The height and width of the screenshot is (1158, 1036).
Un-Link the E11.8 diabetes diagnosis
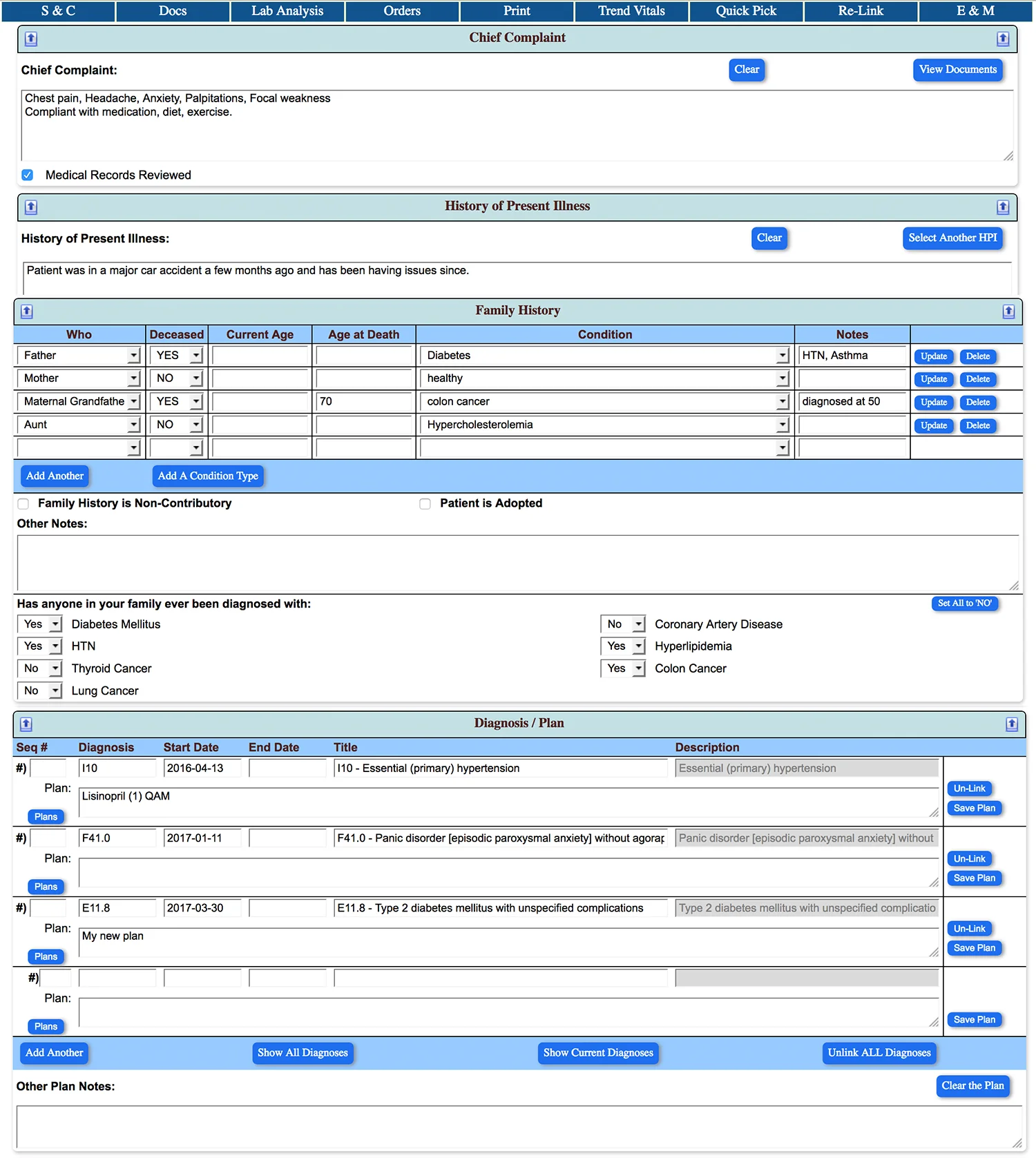click(x=970, y=929)
